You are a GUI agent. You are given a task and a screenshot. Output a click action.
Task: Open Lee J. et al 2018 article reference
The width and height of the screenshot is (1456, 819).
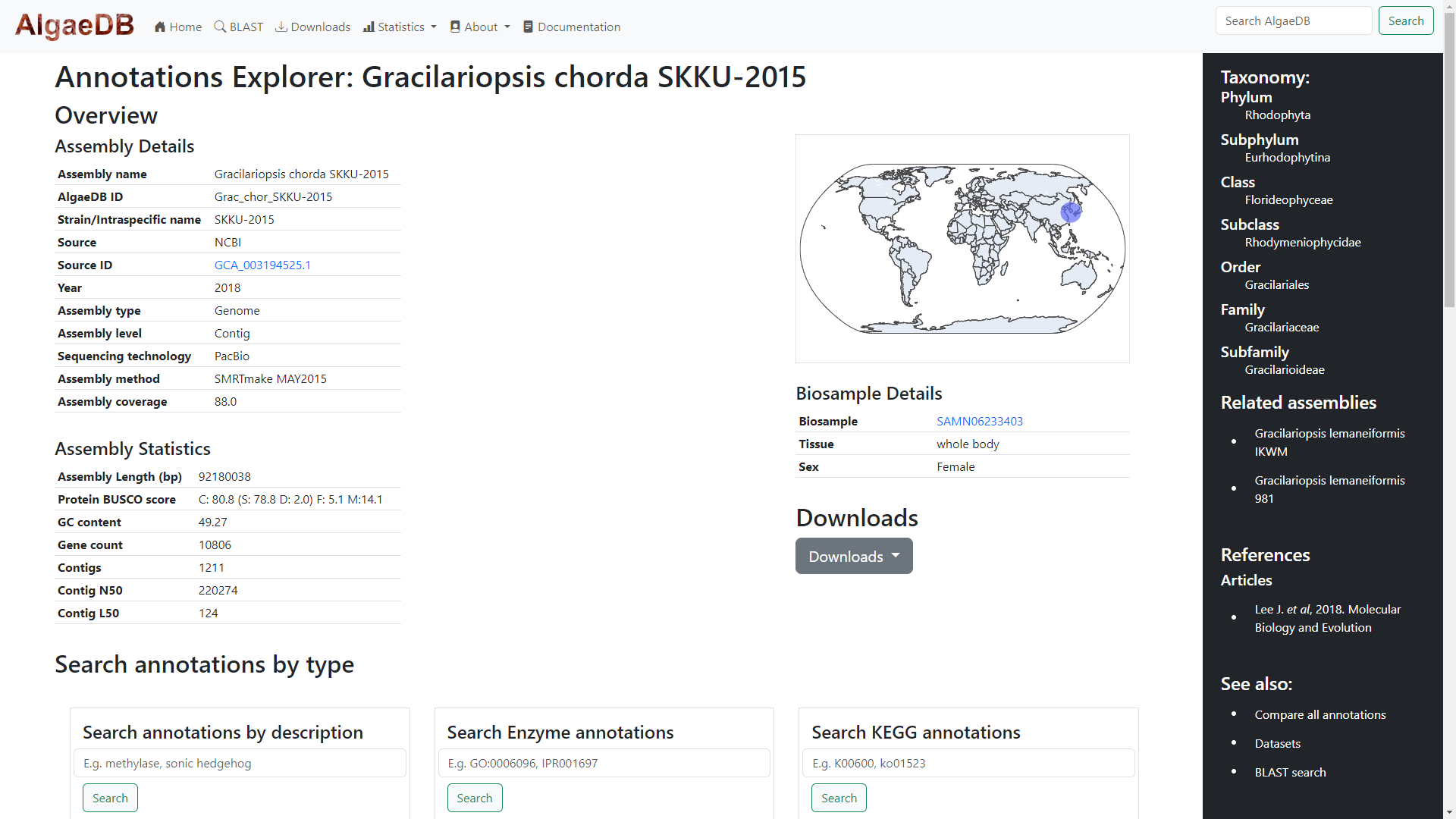[1327, 618]
